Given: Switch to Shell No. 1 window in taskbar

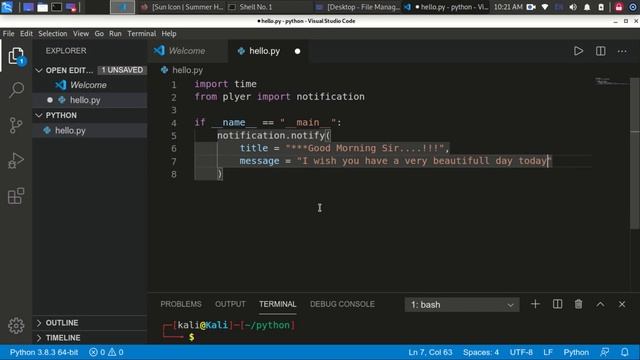Looking at the screenshot, I should coord(256,7).
